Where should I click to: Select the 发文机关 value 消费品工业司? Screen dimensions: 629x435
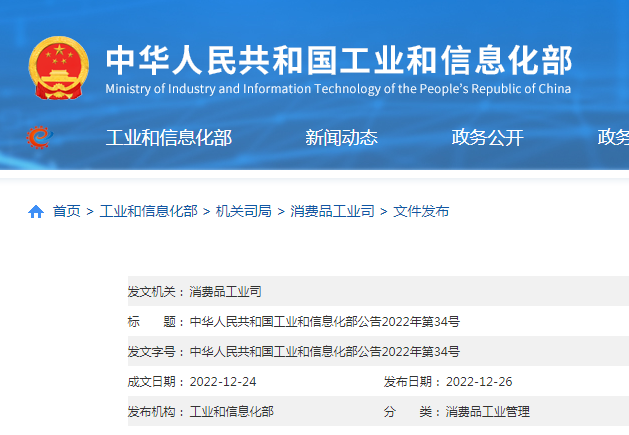coord(225,291)
